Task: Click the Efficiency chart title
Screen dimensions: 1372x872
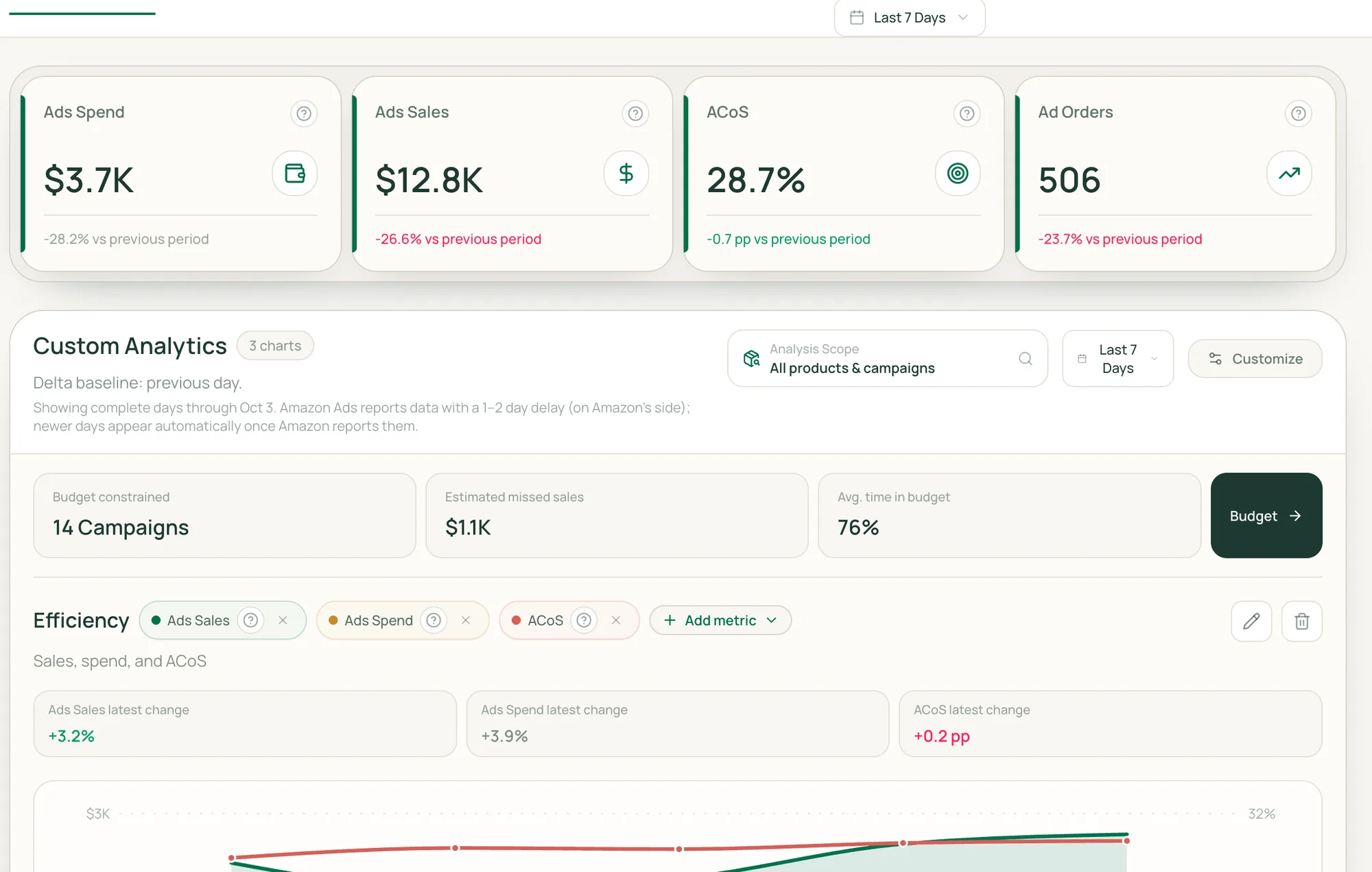Action: [81, 620]
